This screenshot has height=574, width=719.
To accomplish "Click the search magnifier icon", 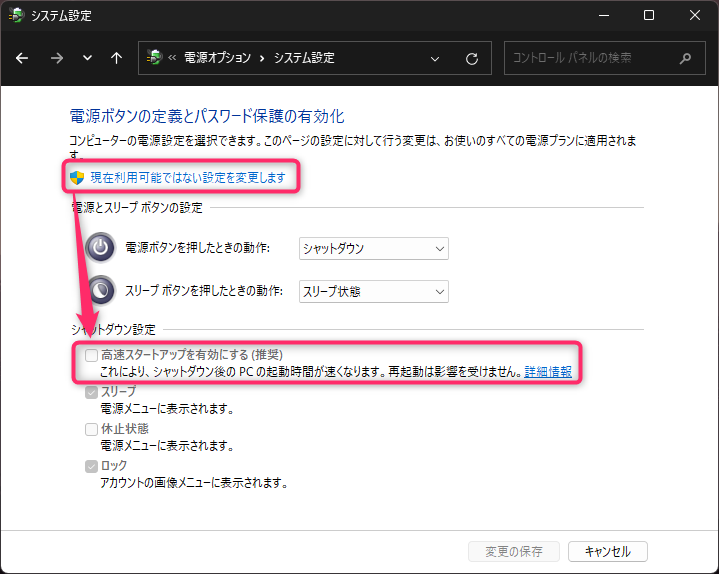I will [x=685, y=58].
